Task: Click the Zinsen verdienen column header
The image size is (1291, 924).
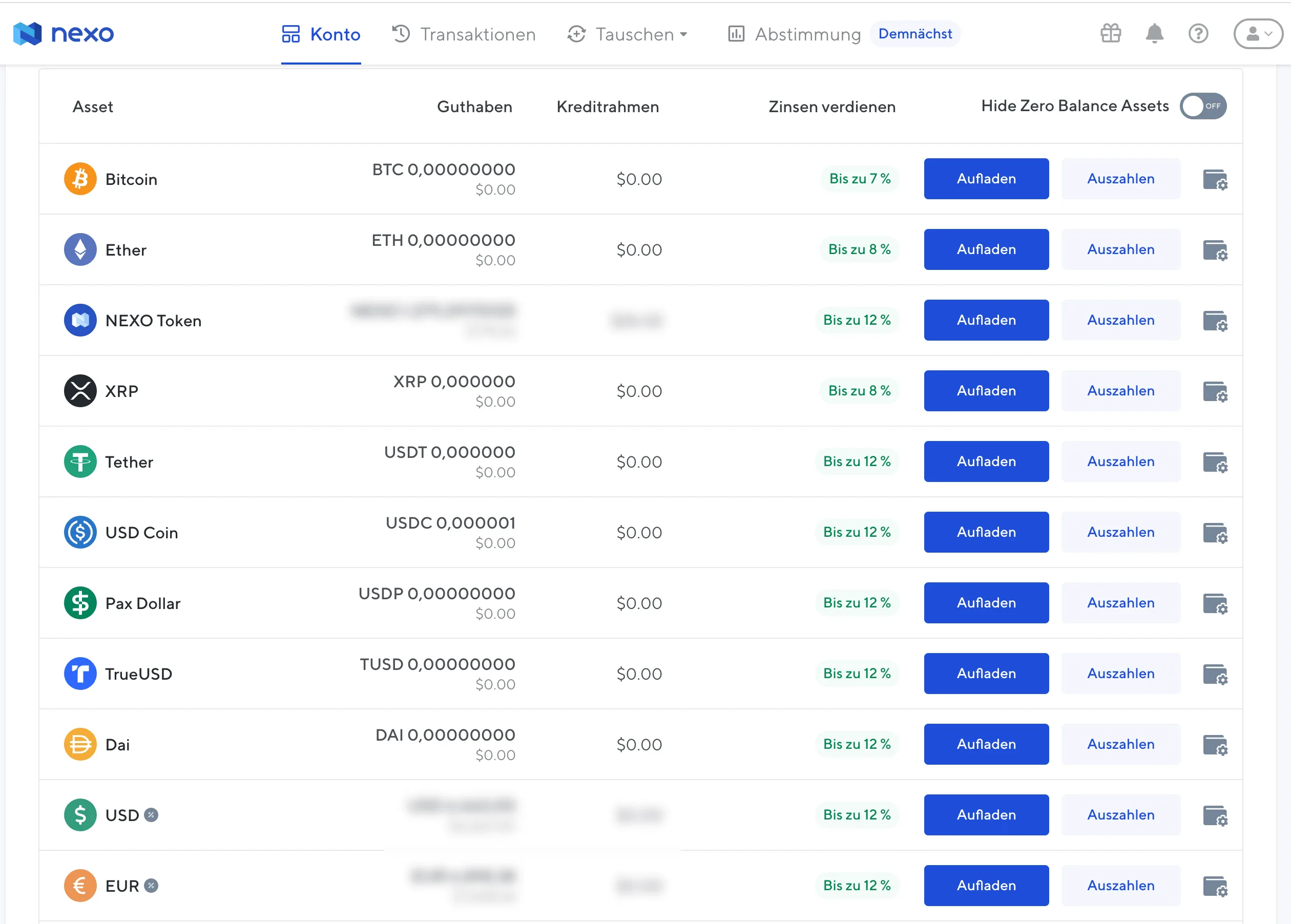Action: [832, 107]
